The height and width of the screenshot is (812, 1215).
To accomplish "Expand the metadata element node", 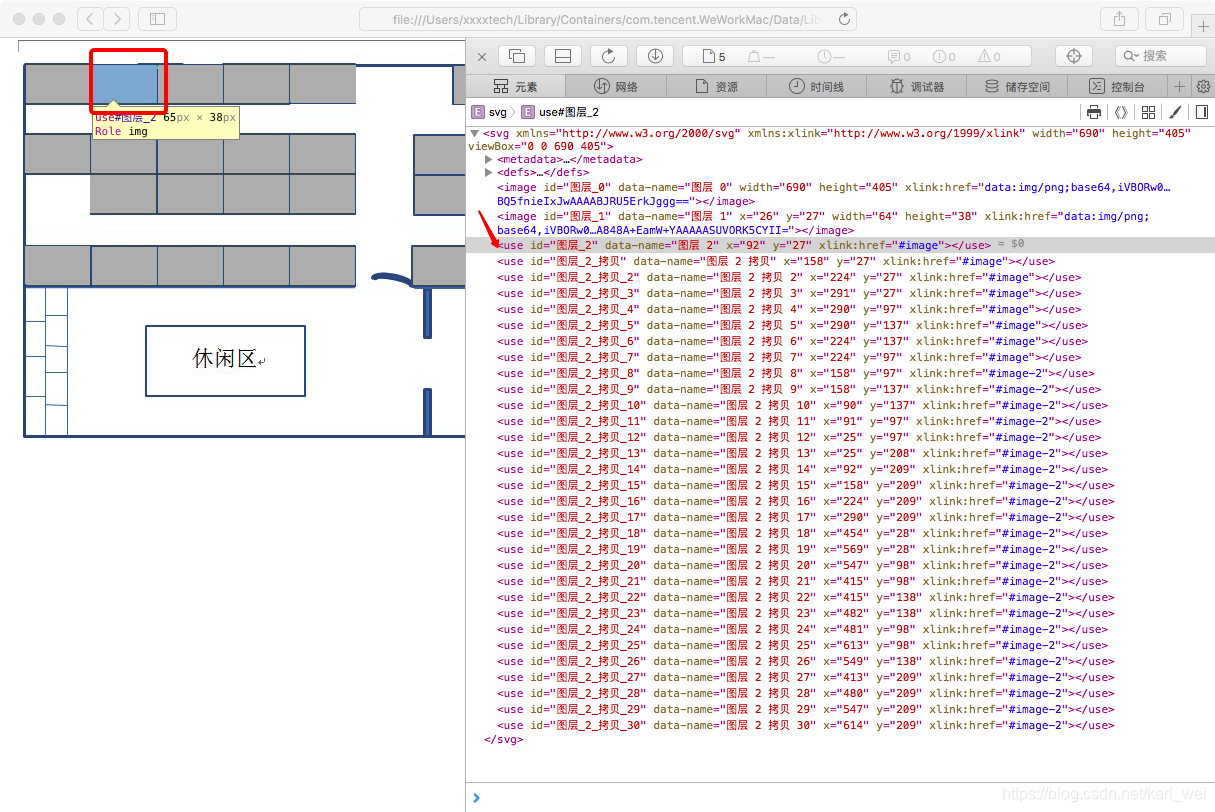I will 488,159.
